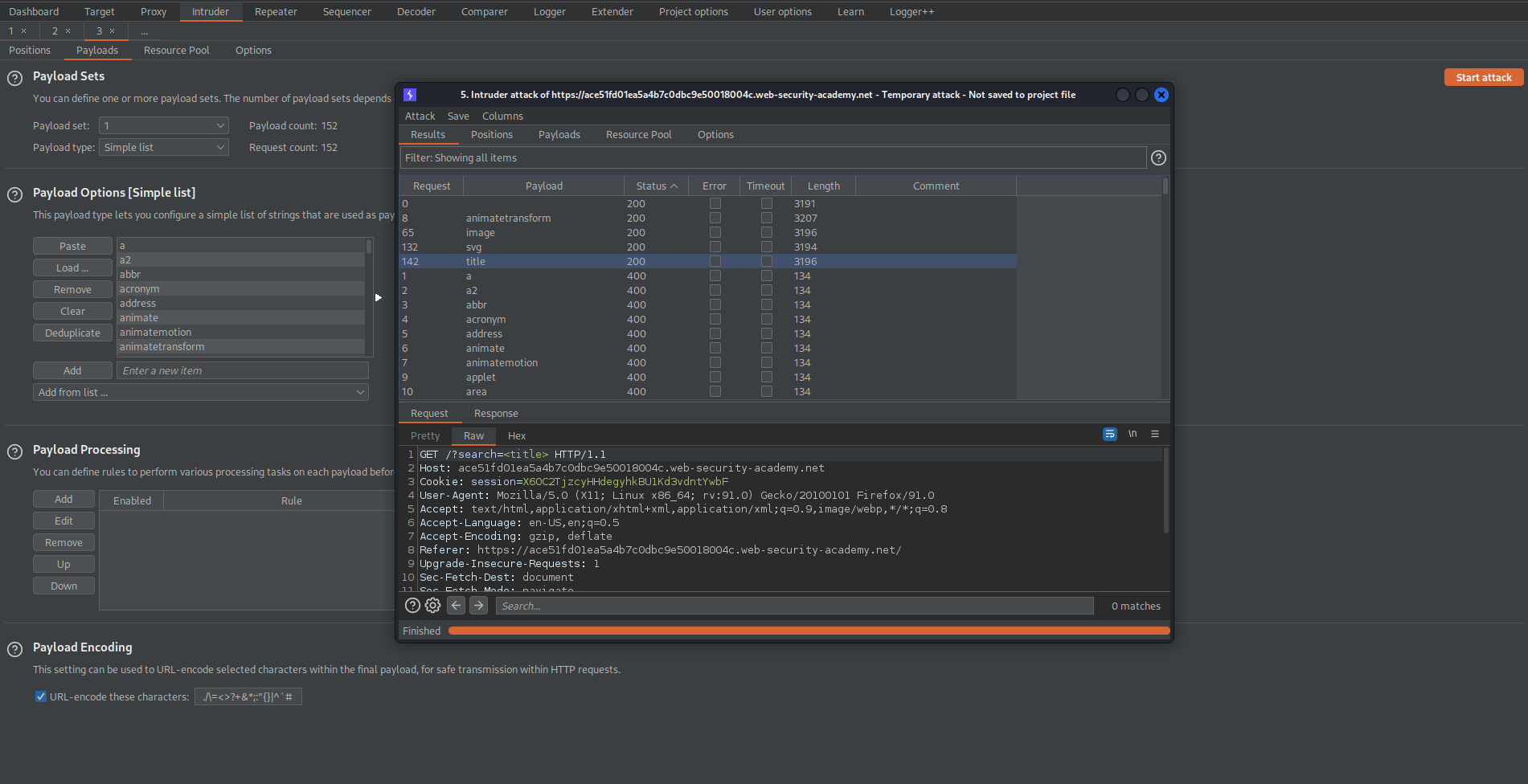
Task: Tick Error checkbox for request 0
Action: click(715, 204)
